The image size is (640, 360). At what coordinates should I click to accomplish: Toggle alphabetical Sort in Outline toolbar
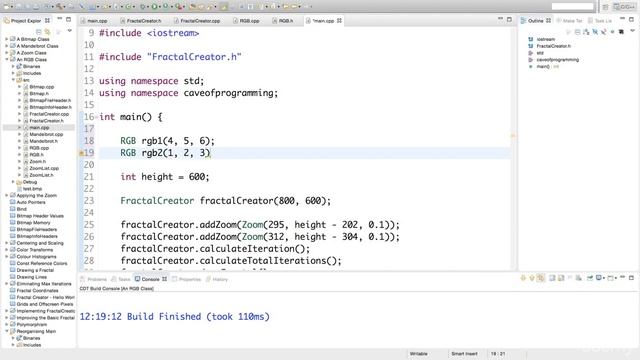point(586,32)
